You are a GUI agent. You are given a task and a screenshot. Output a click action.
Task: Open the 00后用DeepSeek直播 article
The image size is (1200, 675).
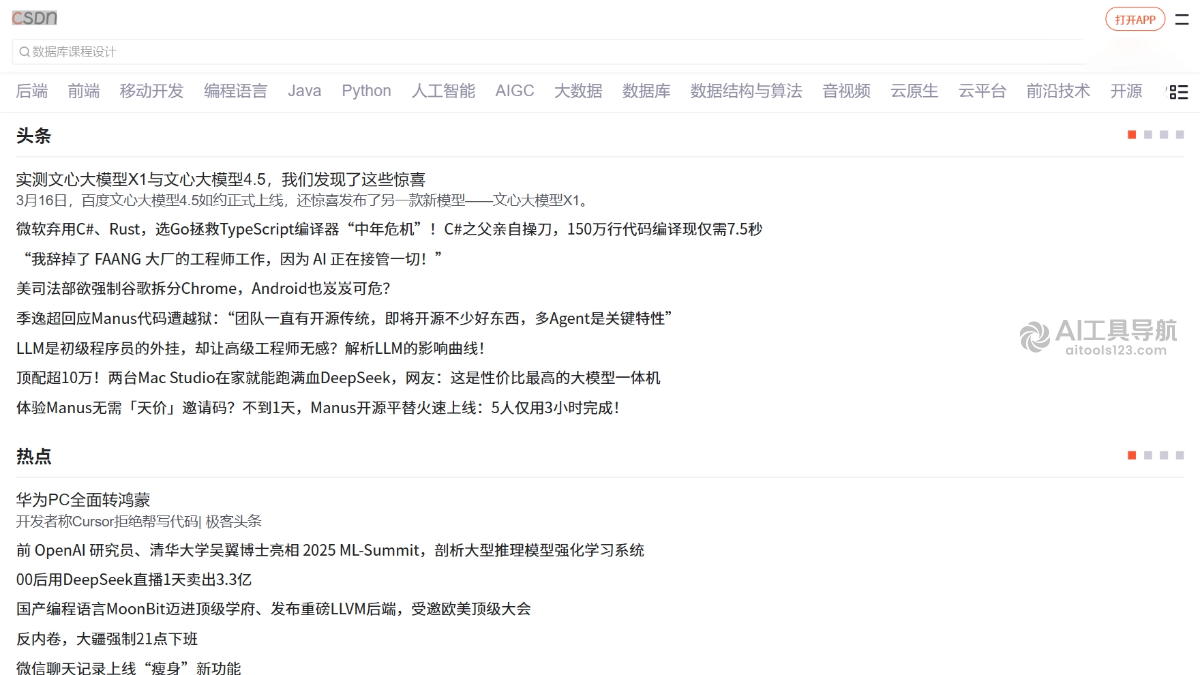point(134,579)
